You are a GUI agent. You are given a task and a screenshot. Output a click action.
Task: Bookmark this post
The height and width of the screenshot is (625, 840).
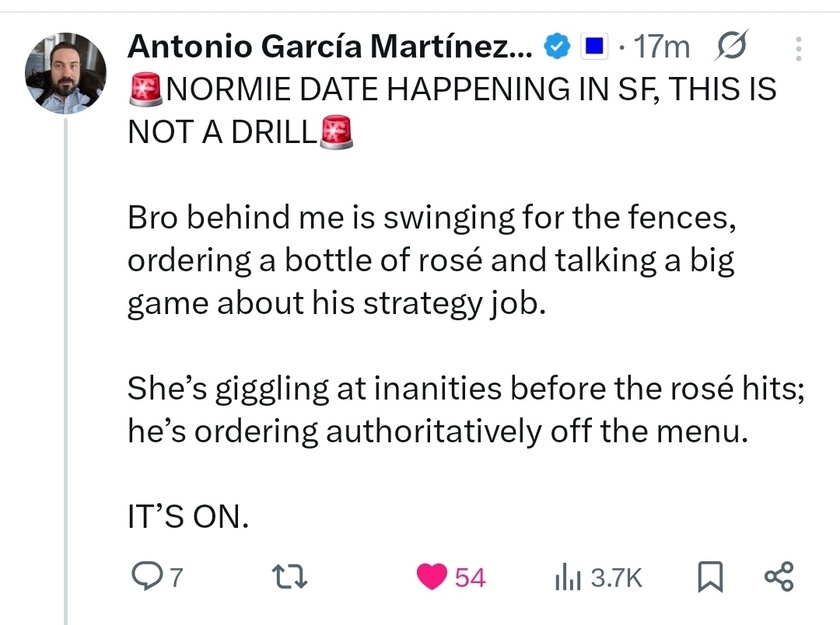coord(708,576)
